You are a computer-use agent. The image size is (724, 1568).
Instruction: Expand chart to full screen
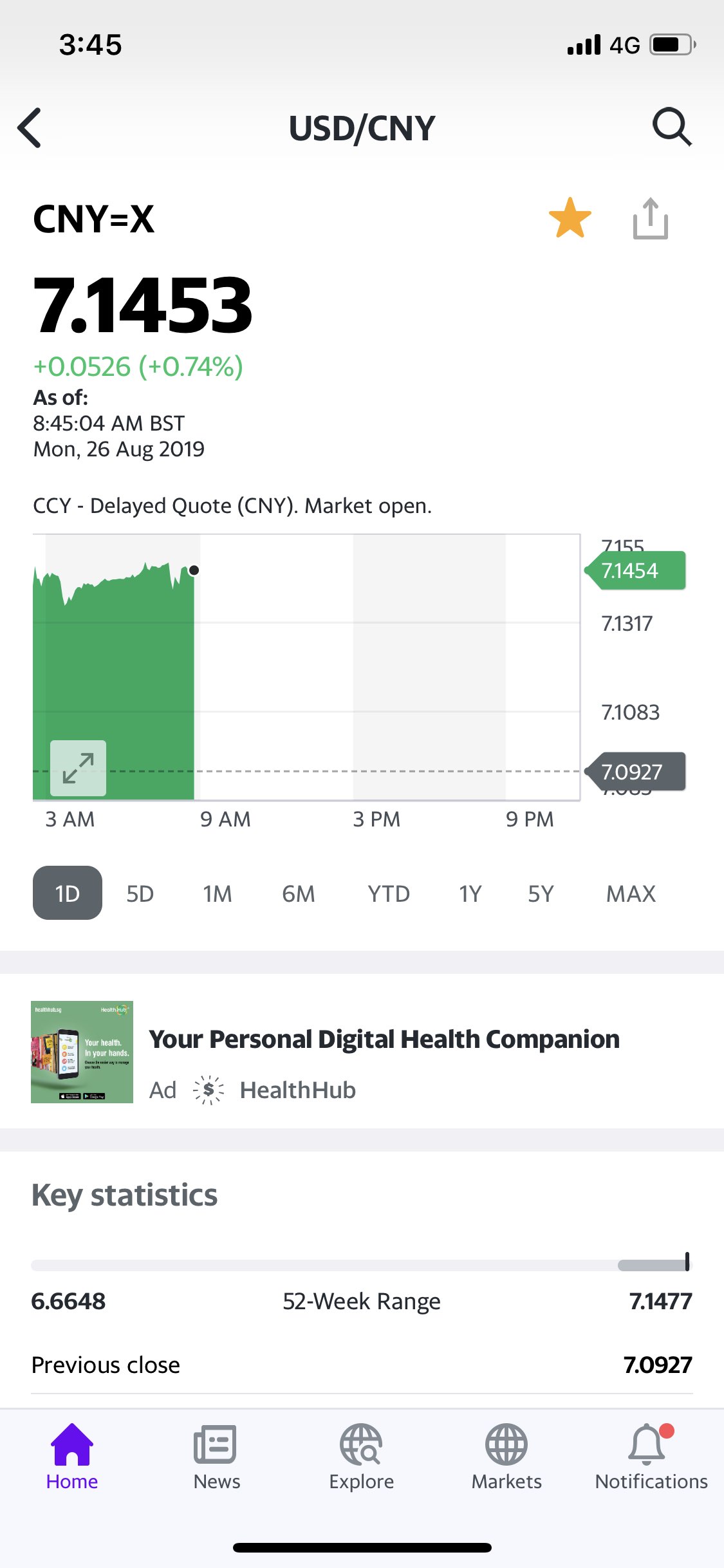point(79,768)
